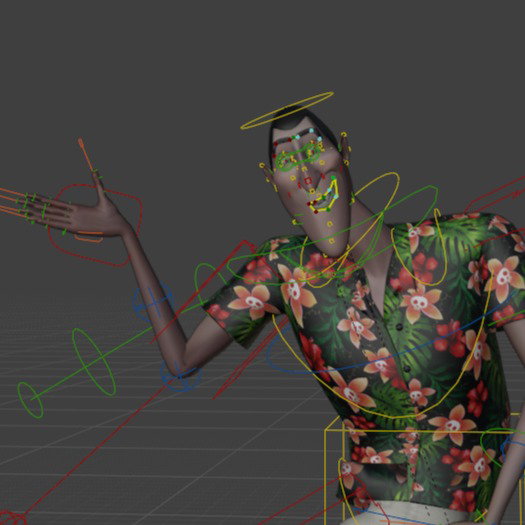
Task: Select the large green ellipse on the pole line
Action: tap(94, 362)
